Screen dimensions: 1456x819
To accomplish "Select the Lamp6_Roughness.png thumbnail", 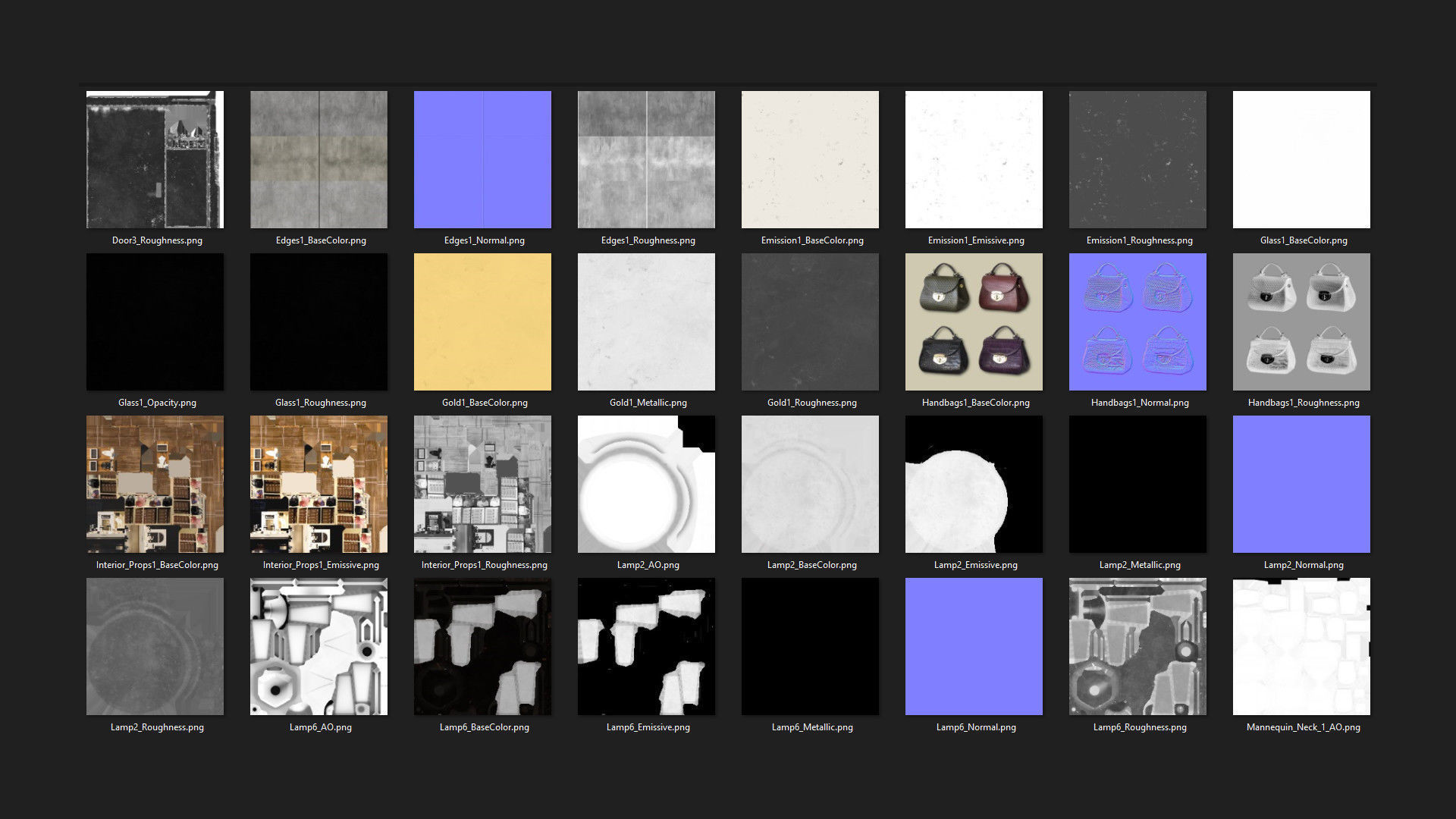I will pyautogui.click(x=1137, y=646).
